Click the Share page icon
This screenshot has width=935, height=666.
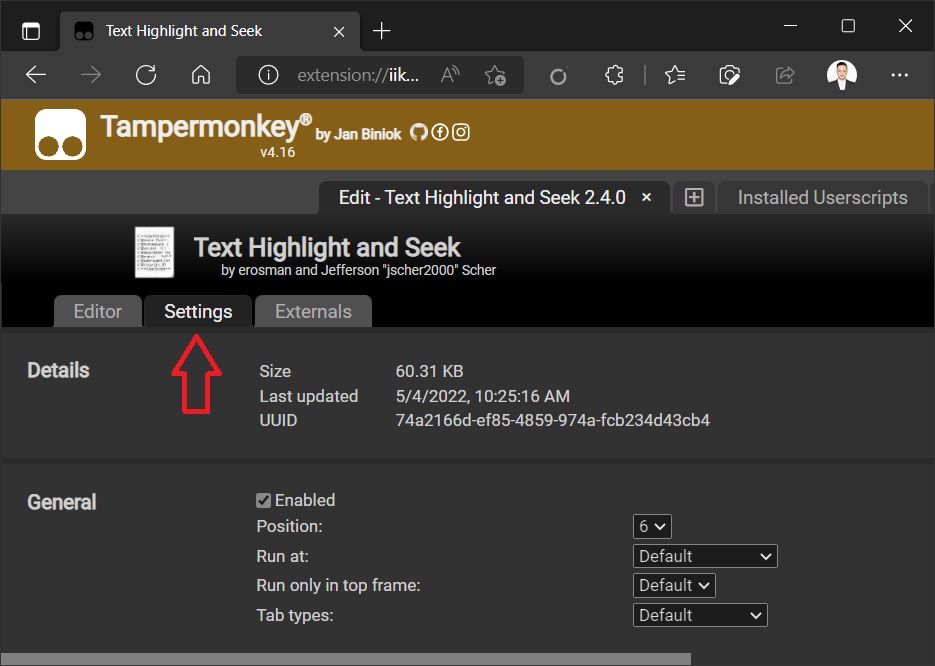[x=785, y=75]
